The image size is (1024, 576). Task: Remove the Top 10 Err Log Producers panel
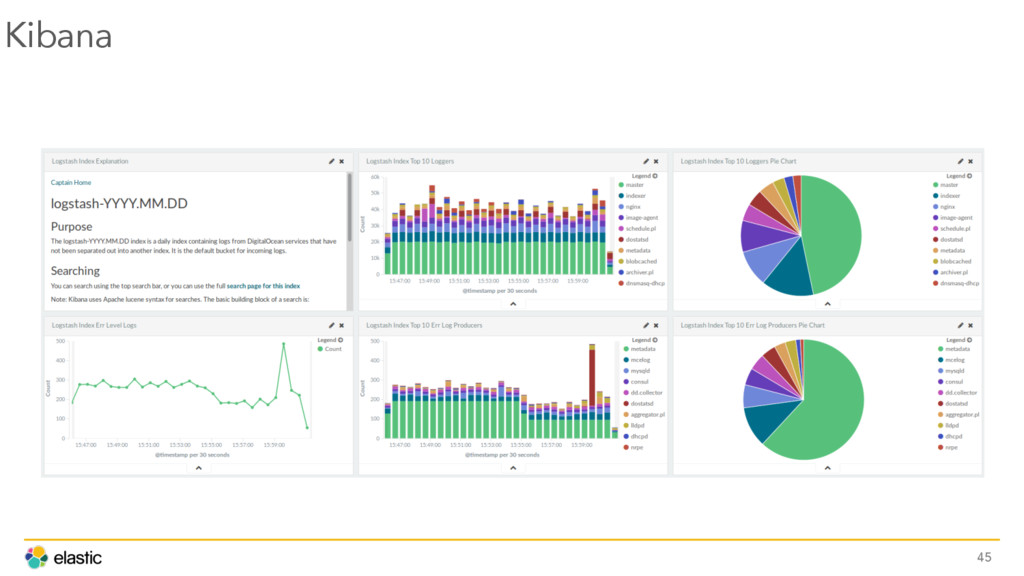click(656, 325)
